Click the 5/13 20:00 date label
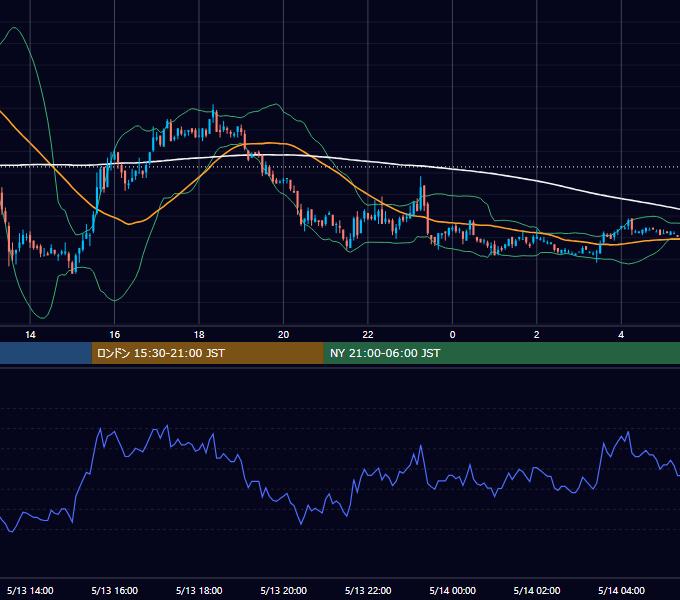The width and height of the screenshot is (680, 600). [x=283, y=590]
